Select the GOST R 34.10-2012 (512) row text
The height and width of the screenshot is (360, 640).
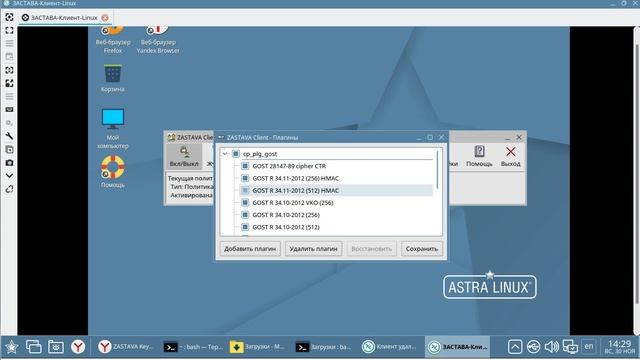tap(286, 227)
